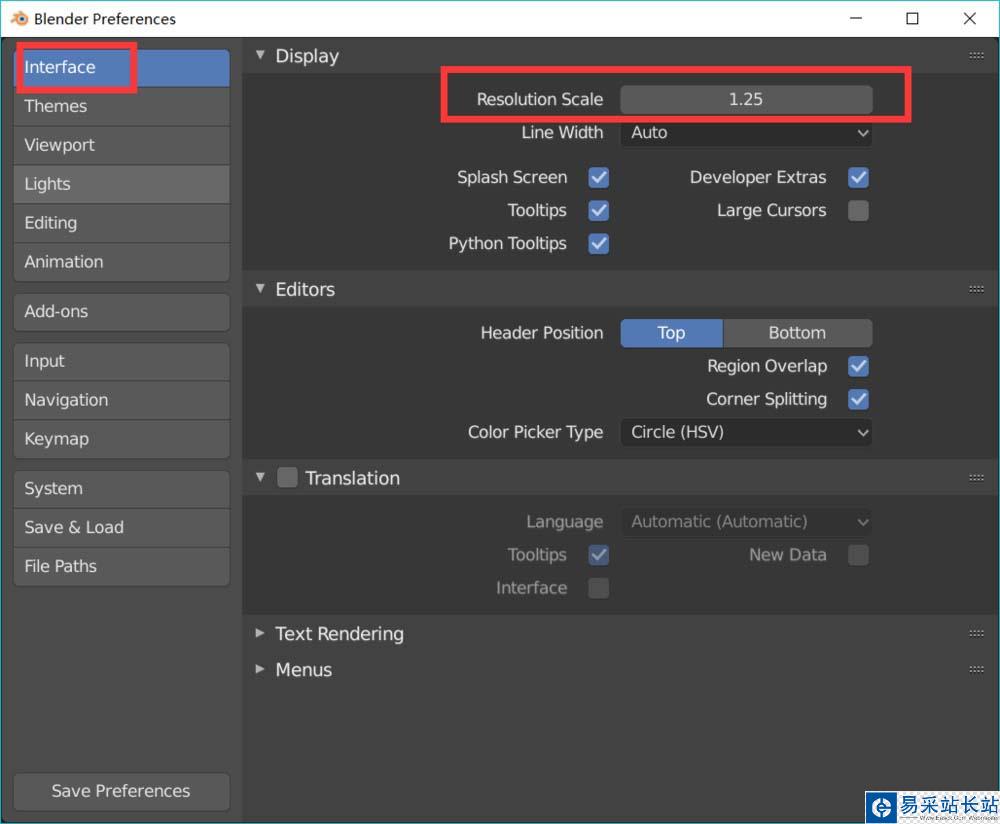1000x824 pixels.
Task: Click the Resolution Scale value field
Action: pos(746,99)
